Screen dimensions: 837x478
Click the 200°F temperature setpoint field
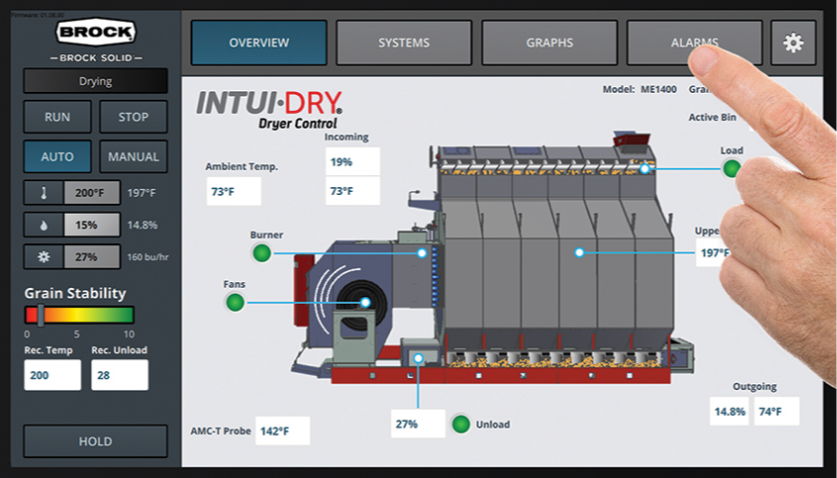[92, 193]
